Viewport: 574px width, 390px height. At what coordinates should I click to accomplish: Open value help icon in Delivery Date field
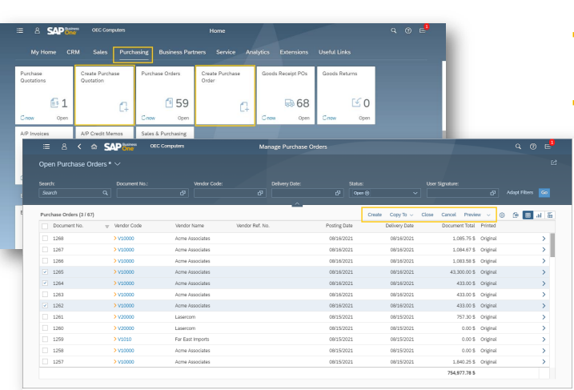point(338,193)
